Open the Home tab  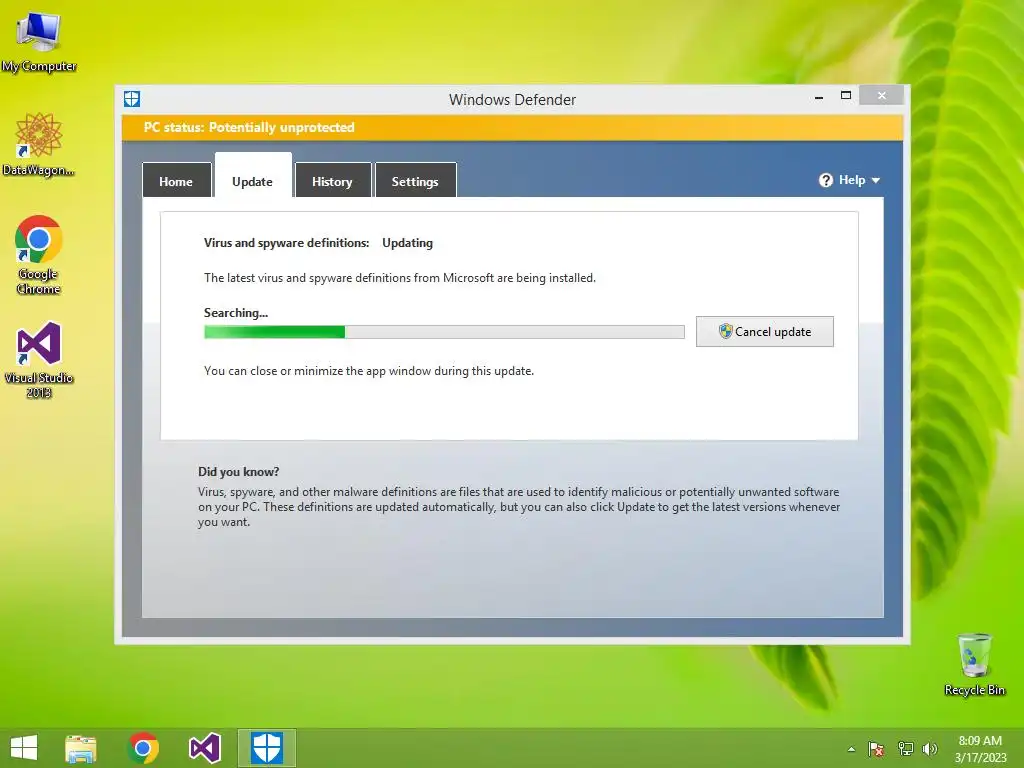click(x=176, y=181)
